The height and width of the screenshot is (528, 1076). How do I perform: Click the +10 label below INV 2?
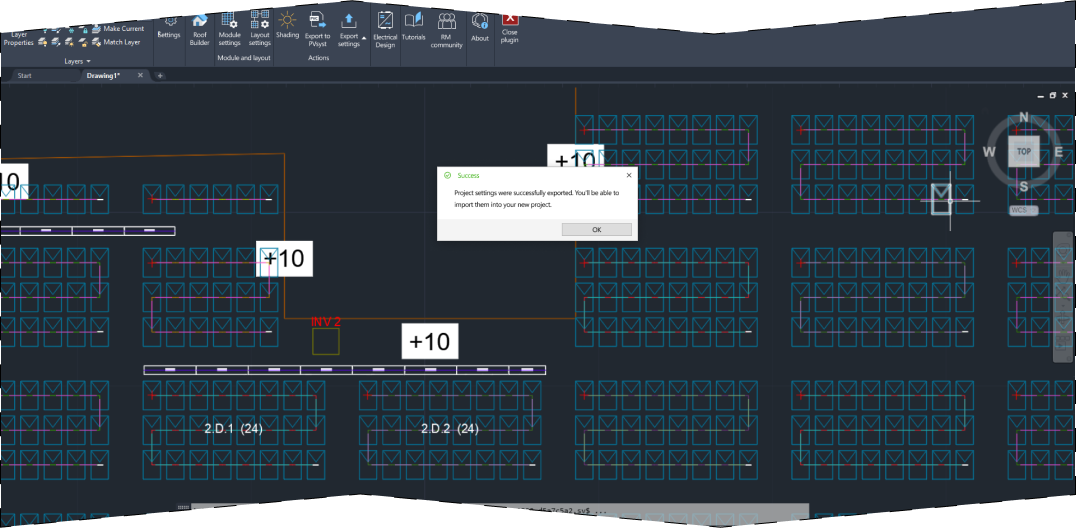tap(430, 341)
